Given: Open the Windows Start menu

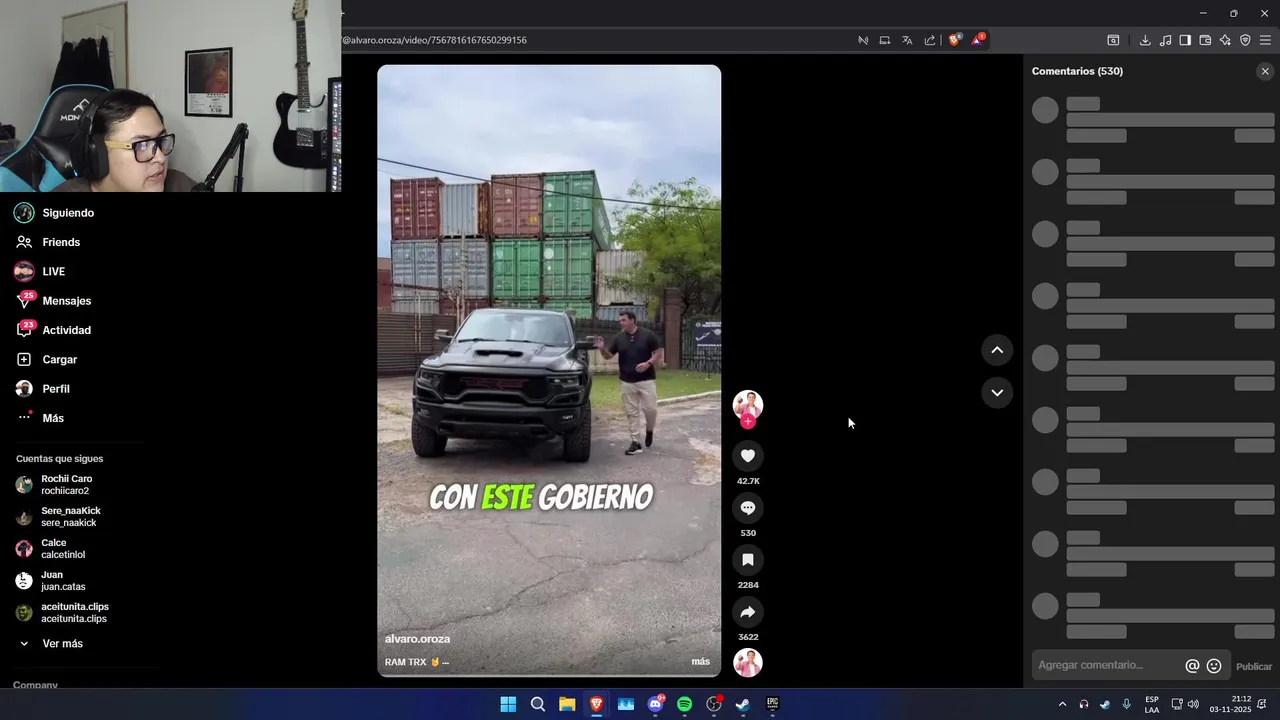Looking at the screenshot, I should (x=508, y=704).
